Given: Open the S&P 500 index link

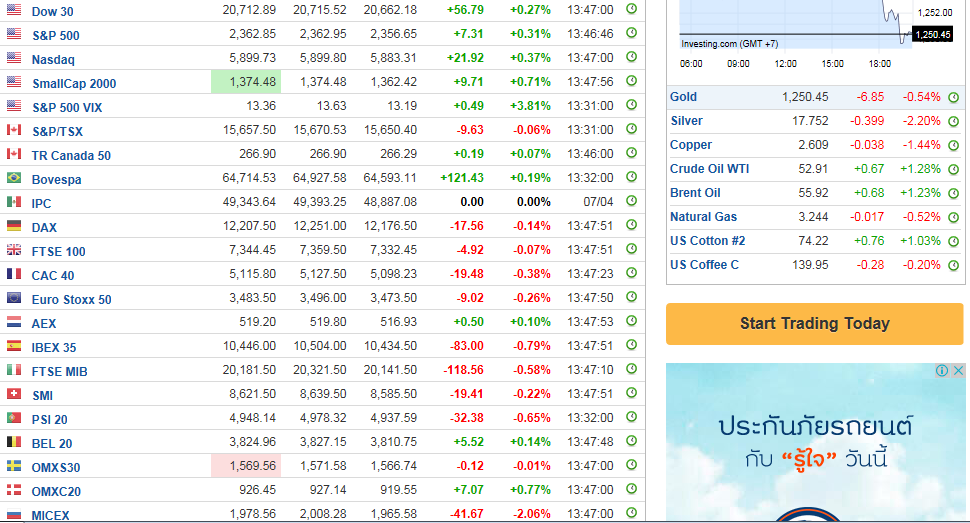Looking at the screenshot, I should point(56,36).
